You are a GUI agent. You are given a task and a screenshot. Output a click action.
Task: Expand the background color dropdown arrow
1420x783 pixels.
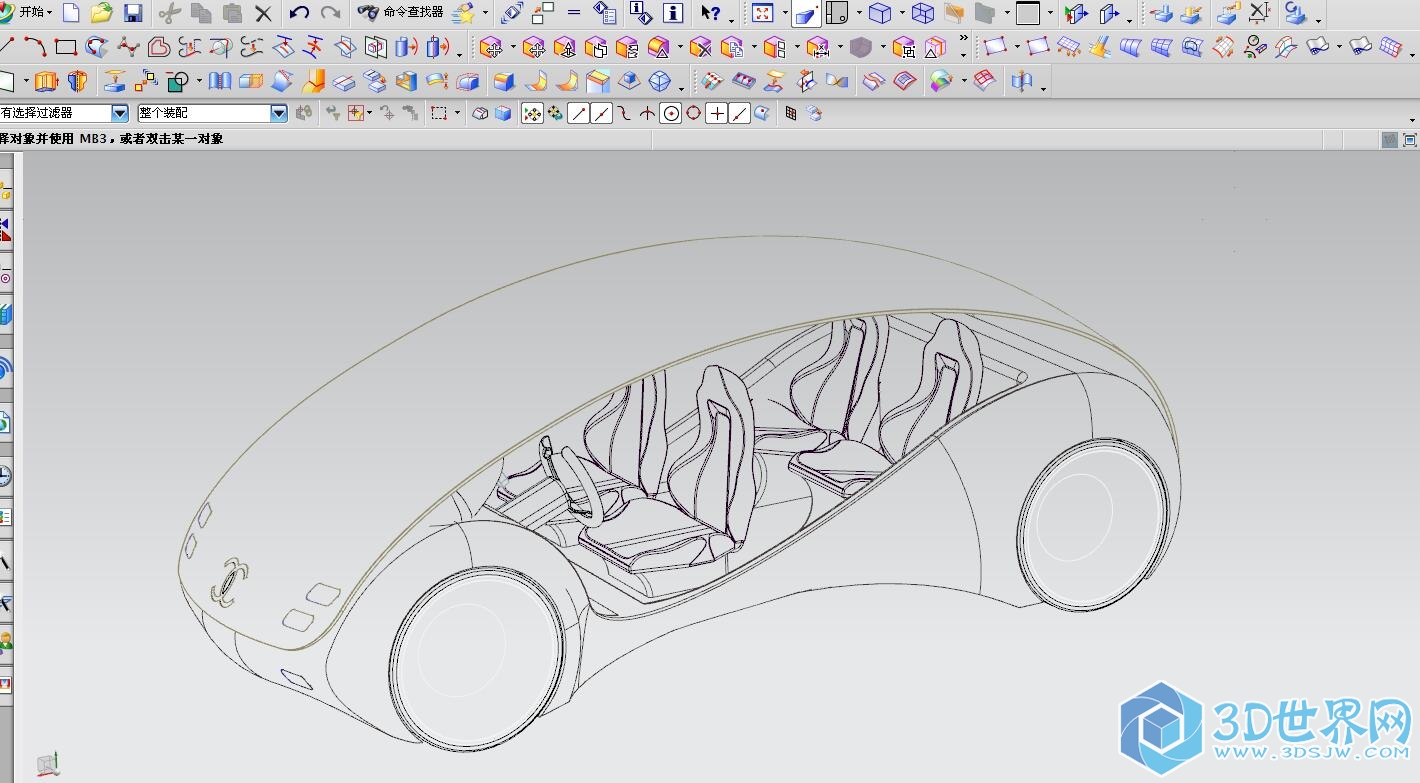coord(1050,14)
